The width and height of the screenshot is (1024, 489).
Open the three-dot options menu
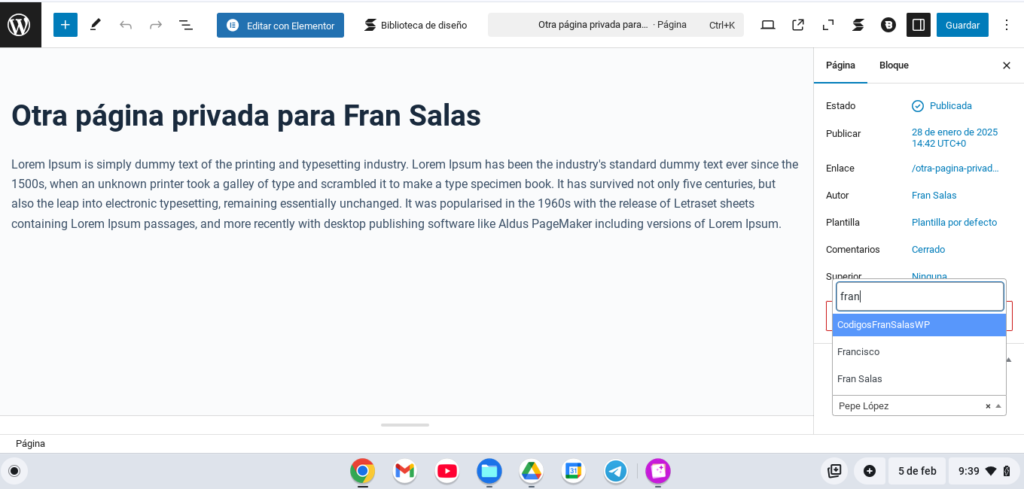1006,25
